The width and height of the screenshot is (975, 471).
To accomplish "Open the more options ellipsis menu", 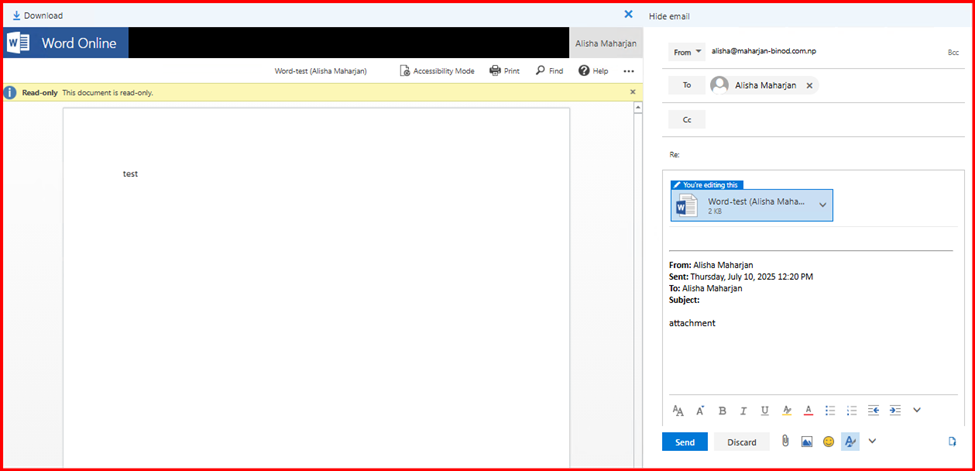I will [629, 71].
